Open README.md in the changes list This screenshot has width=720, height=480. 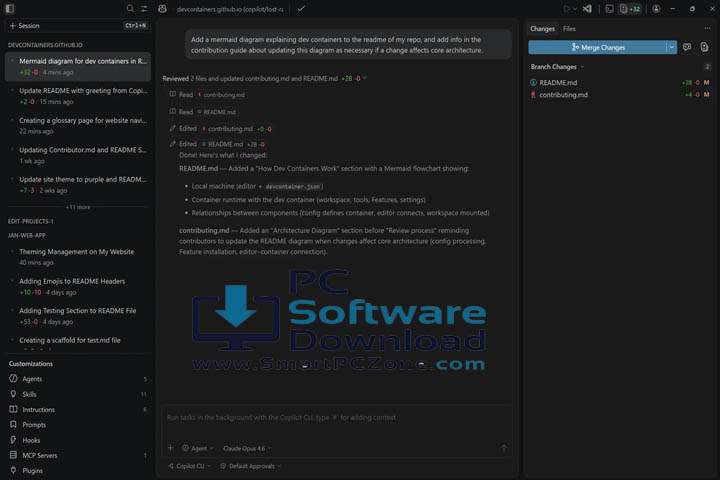619,83
